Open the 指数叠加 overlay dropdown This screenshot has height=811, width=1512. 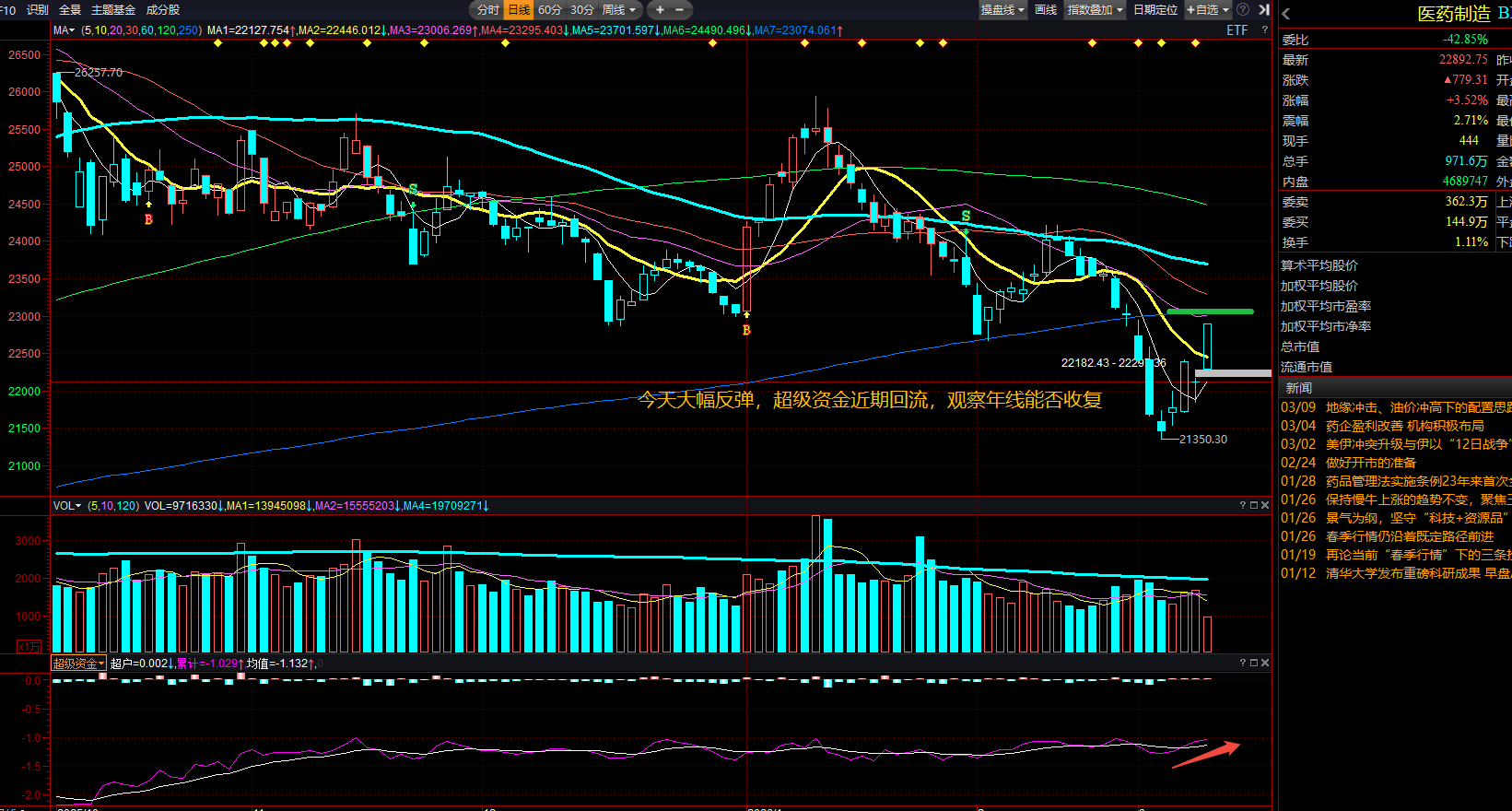pyautogui.click(x=1095, y=10)
